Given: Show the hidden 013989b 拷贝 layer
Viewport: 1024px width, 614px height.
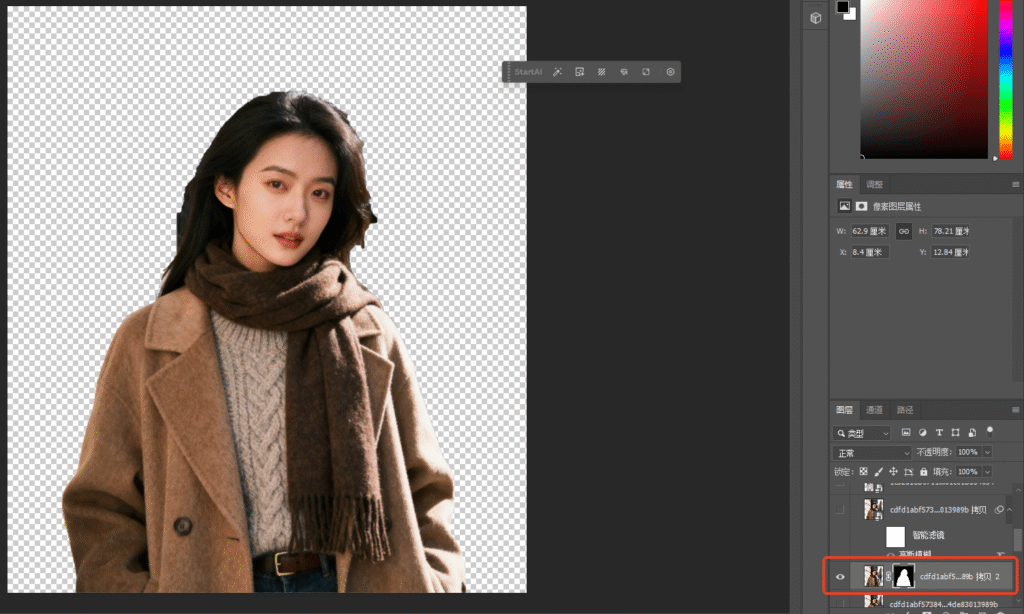Looking at the screenshot, I should [840, 509].
